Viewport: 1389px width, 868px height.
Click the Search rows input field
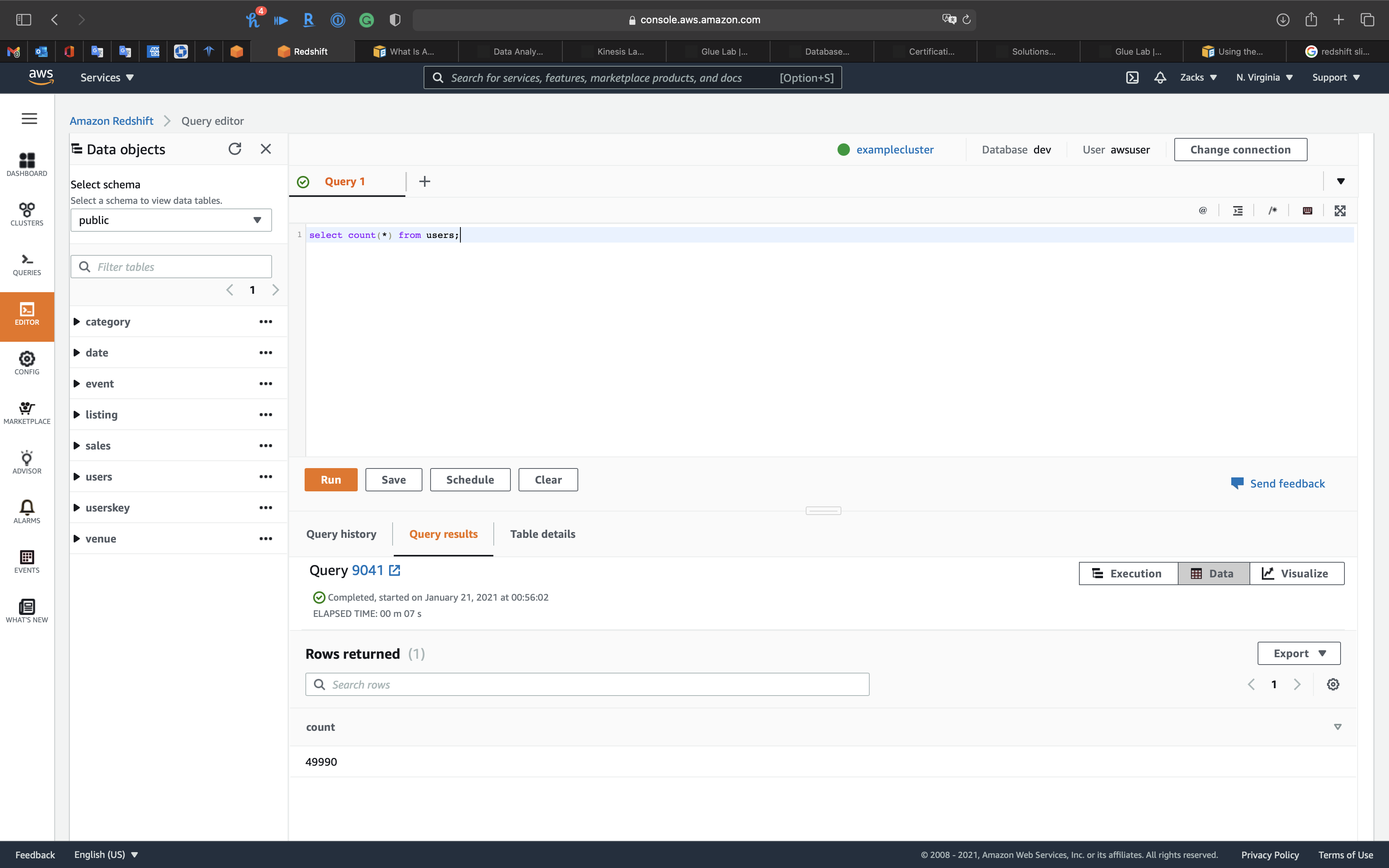[587, 684]
